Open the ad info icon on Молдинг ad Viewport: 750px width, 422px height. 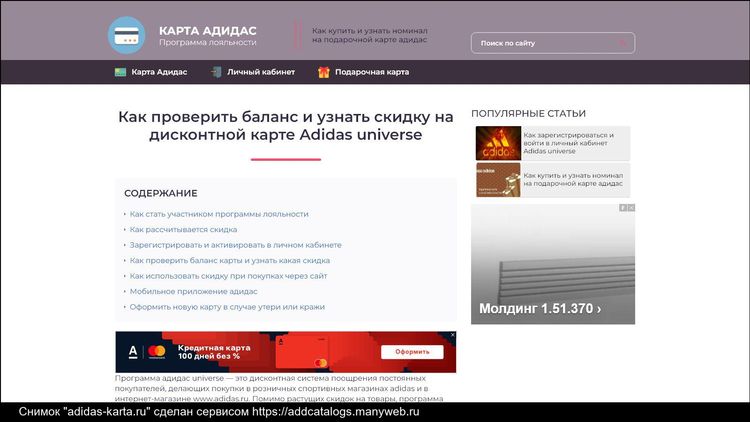(623, 208)
